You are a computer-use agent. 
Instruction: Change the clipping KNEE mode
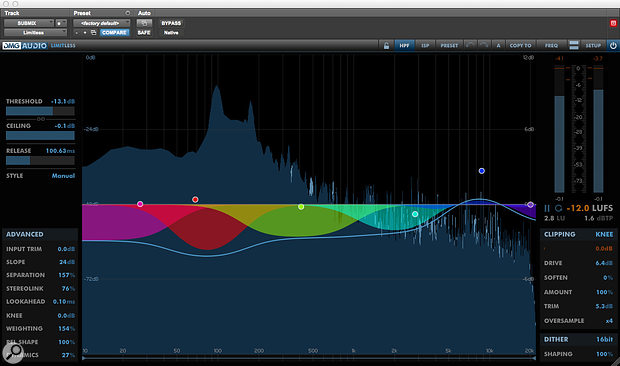pos(604,234)
